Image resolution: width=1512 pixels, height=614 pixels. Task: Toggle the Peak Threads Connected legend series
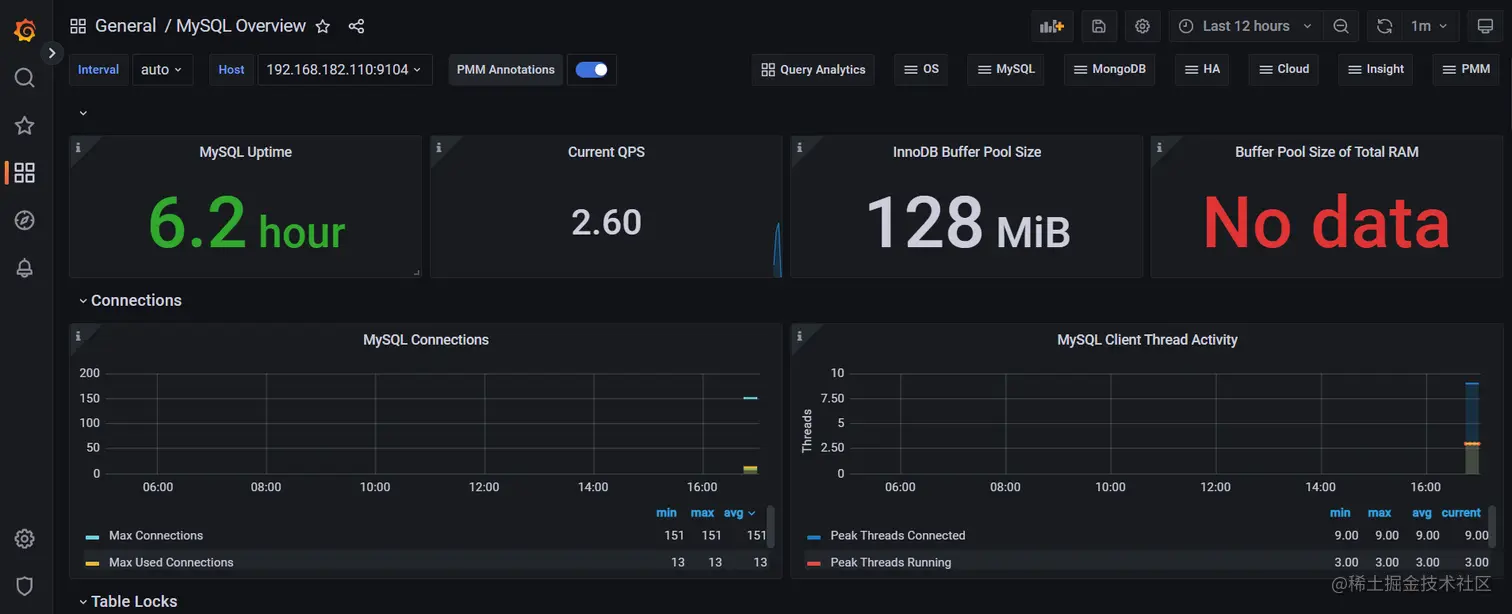898,536
